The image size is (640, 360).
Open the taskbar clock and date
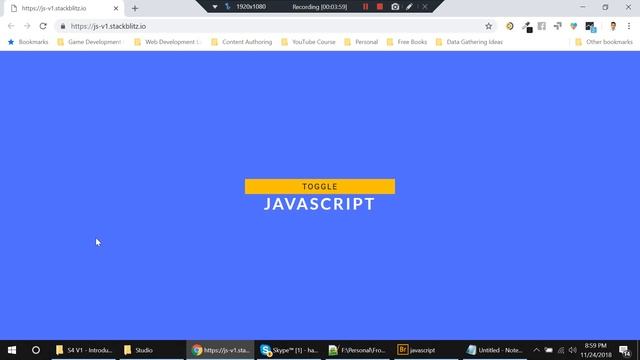click(x=596, y=350)
